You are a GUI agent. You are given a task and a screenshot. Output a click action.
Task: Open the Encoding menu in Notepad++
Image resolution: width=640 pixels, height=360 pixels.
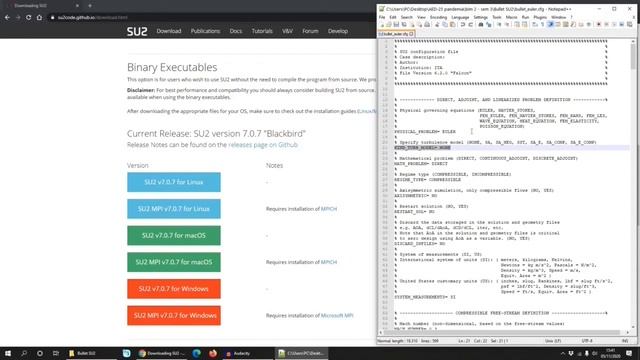click(x=438, y=17)
